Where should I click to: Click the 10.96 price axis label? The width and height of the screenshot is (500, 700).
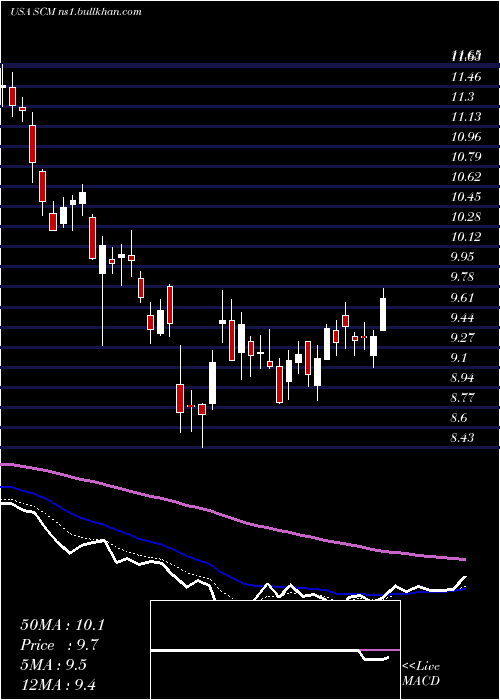point(466,137)
